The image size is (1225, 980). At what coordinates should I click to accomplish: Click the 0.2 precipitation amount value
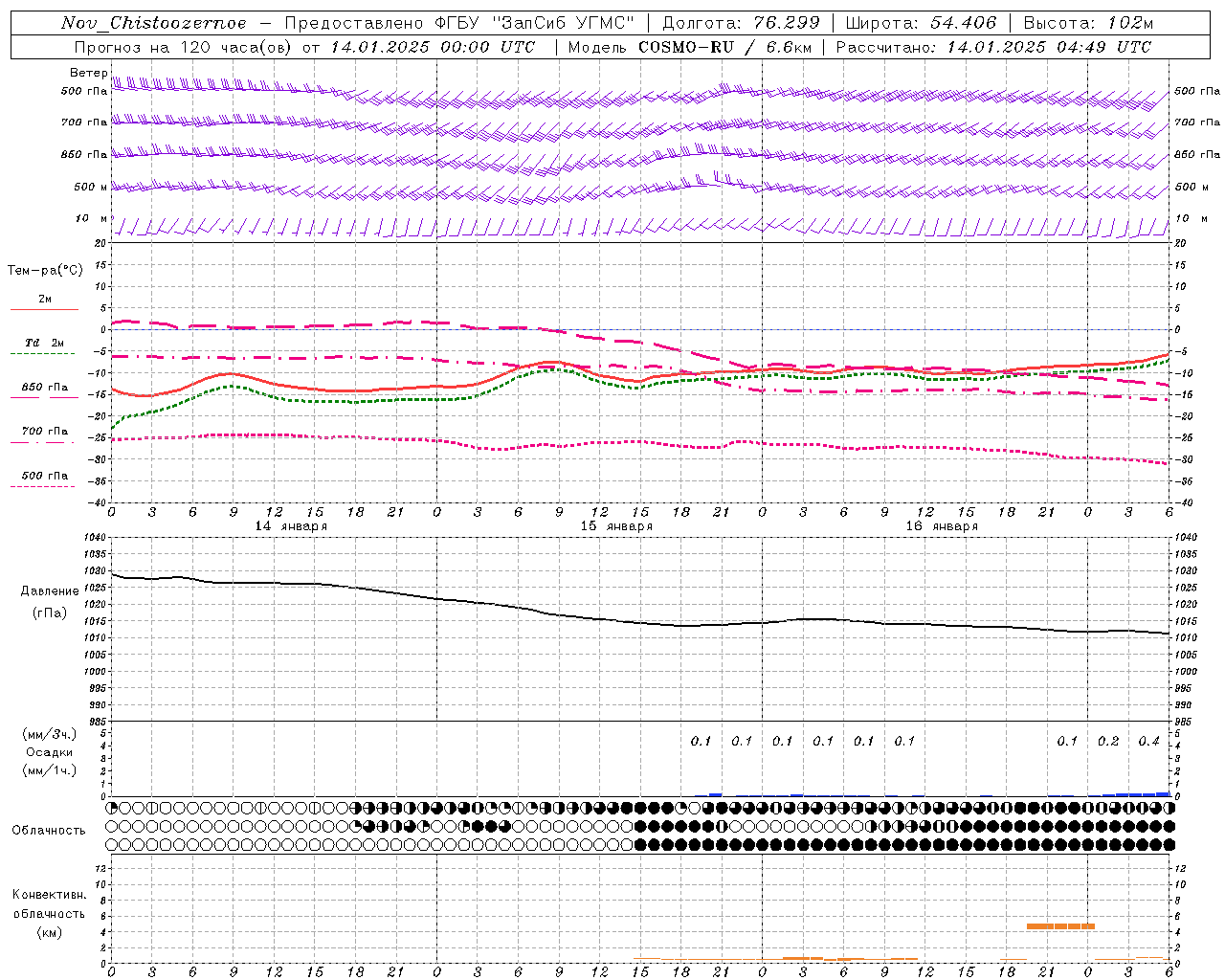pyautogui.click(x=1108, y=742)
